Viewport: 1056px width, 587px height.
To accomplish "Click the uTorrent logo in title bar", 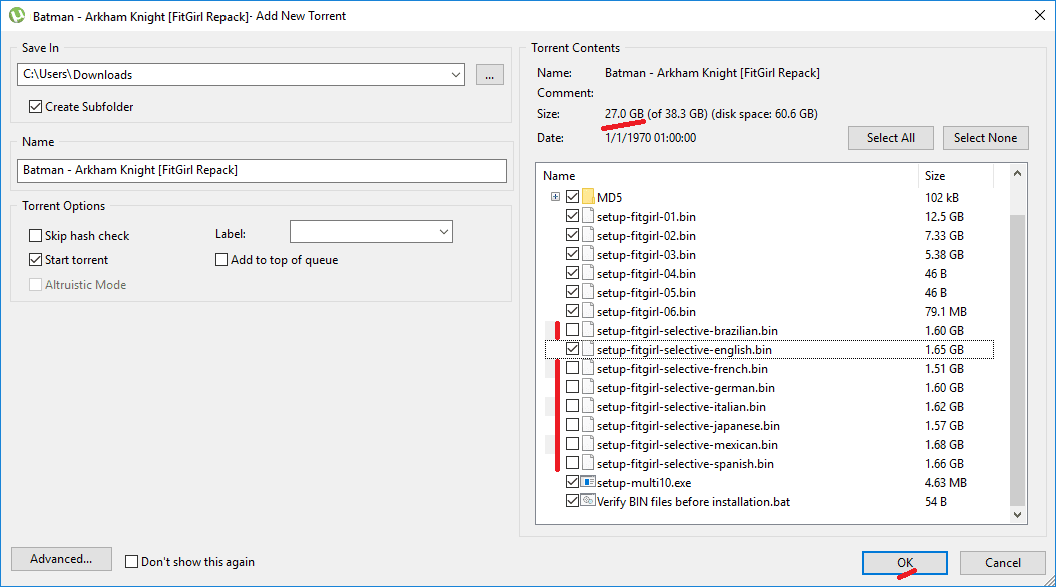I will point(17,15).
